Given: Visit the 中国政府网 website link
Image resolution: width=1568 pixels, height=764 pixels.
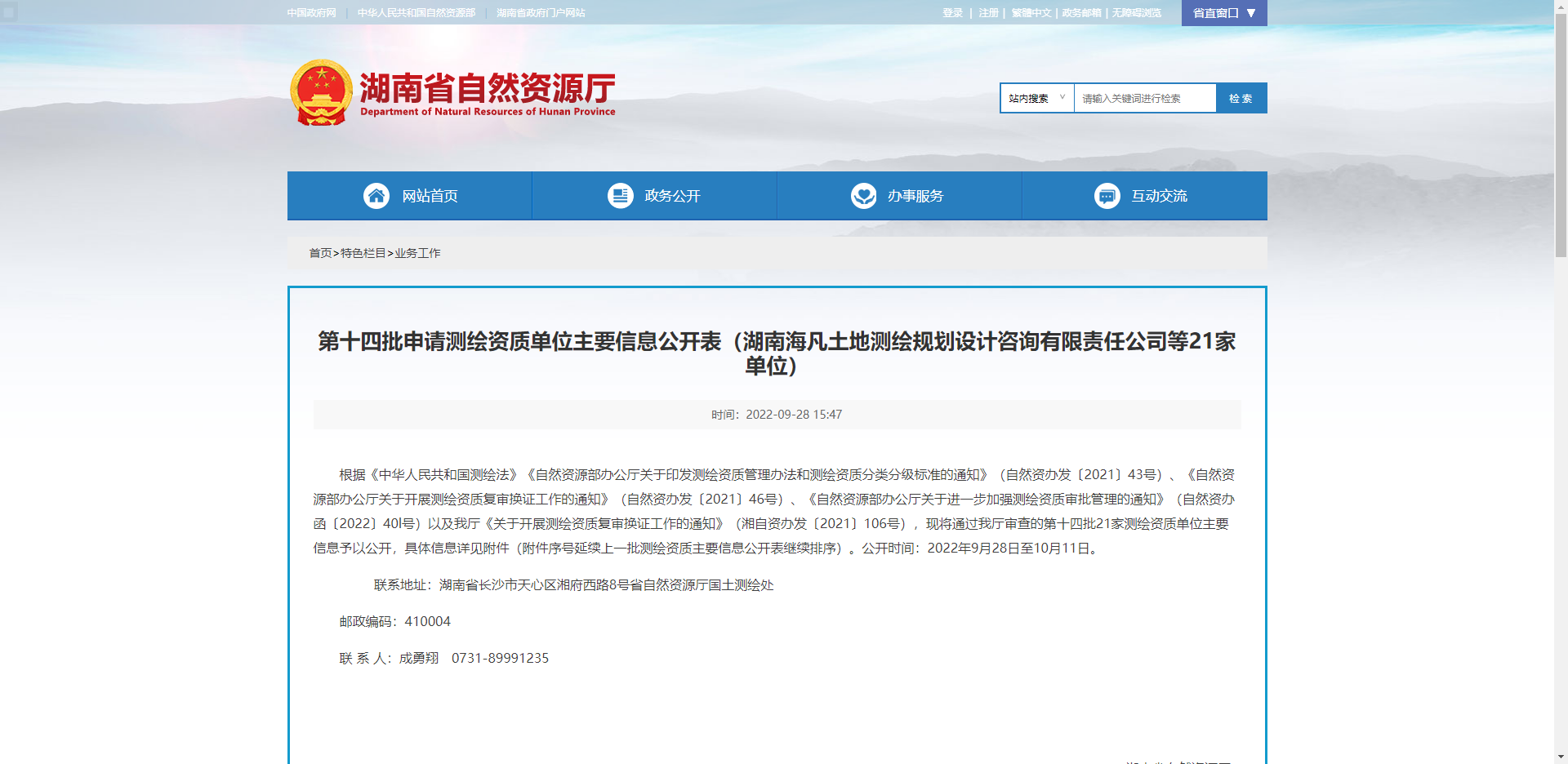Looking at the screenshot, I should point(310,12).
